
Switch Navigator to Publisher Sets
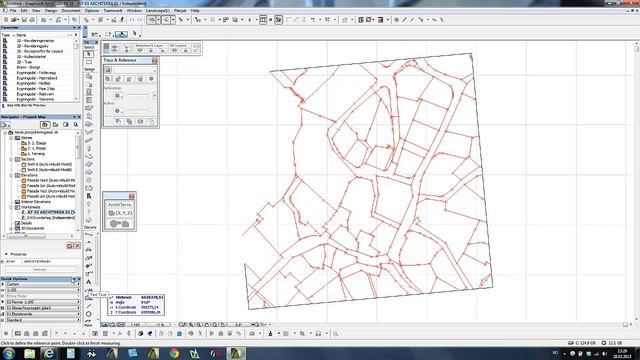(76, 124)
